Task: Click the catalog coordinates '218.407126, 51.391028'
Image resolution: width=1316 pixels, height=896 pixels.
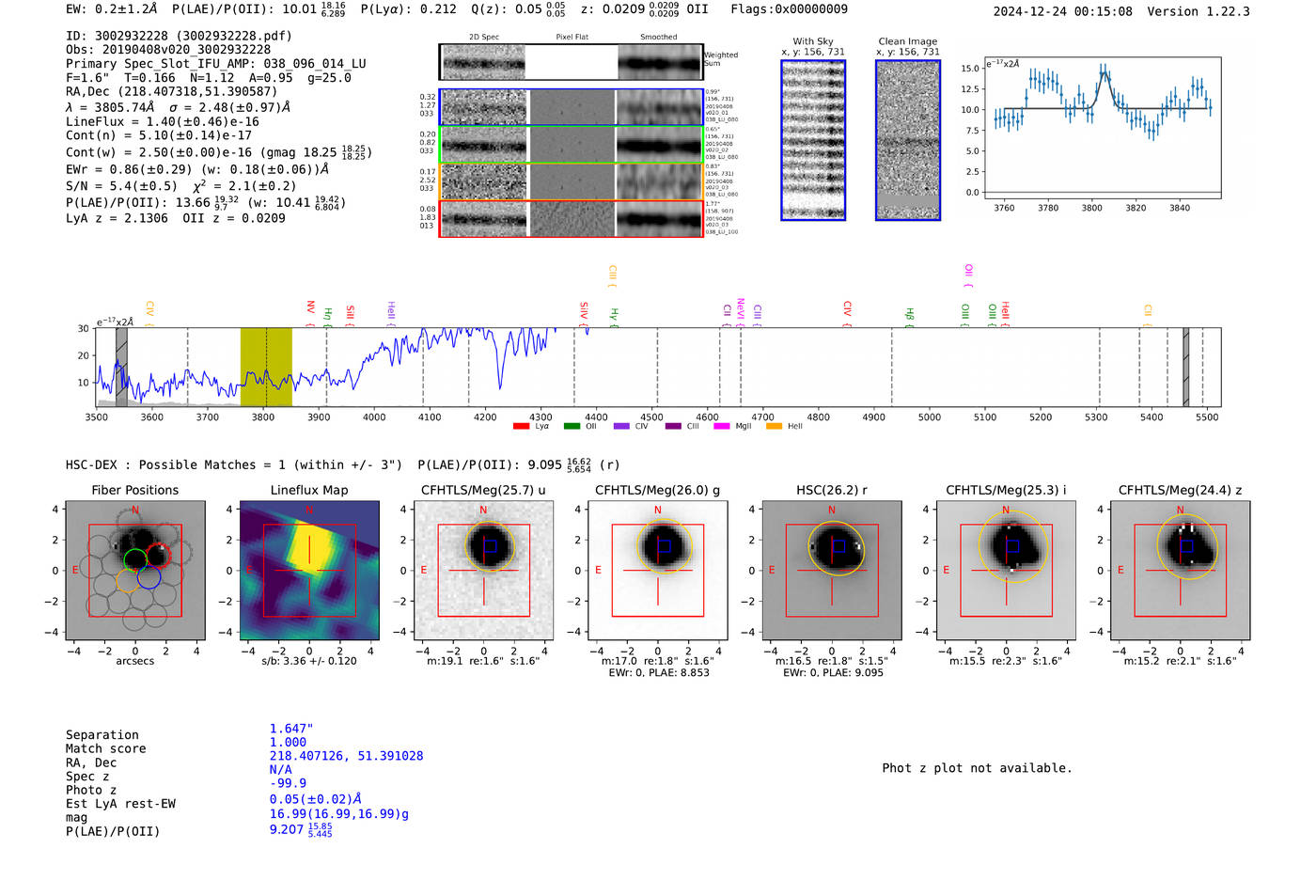Action: coord(346,757)
